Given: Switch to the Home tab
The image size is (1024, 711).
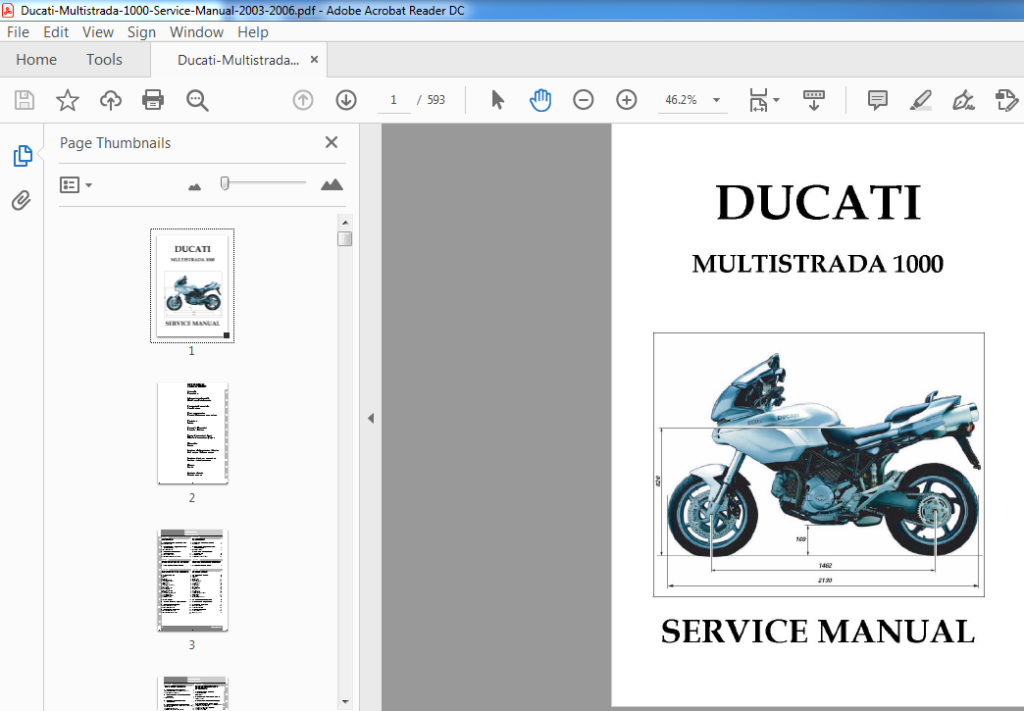Looking at the screenshot, I should click(x=36, y=59).
